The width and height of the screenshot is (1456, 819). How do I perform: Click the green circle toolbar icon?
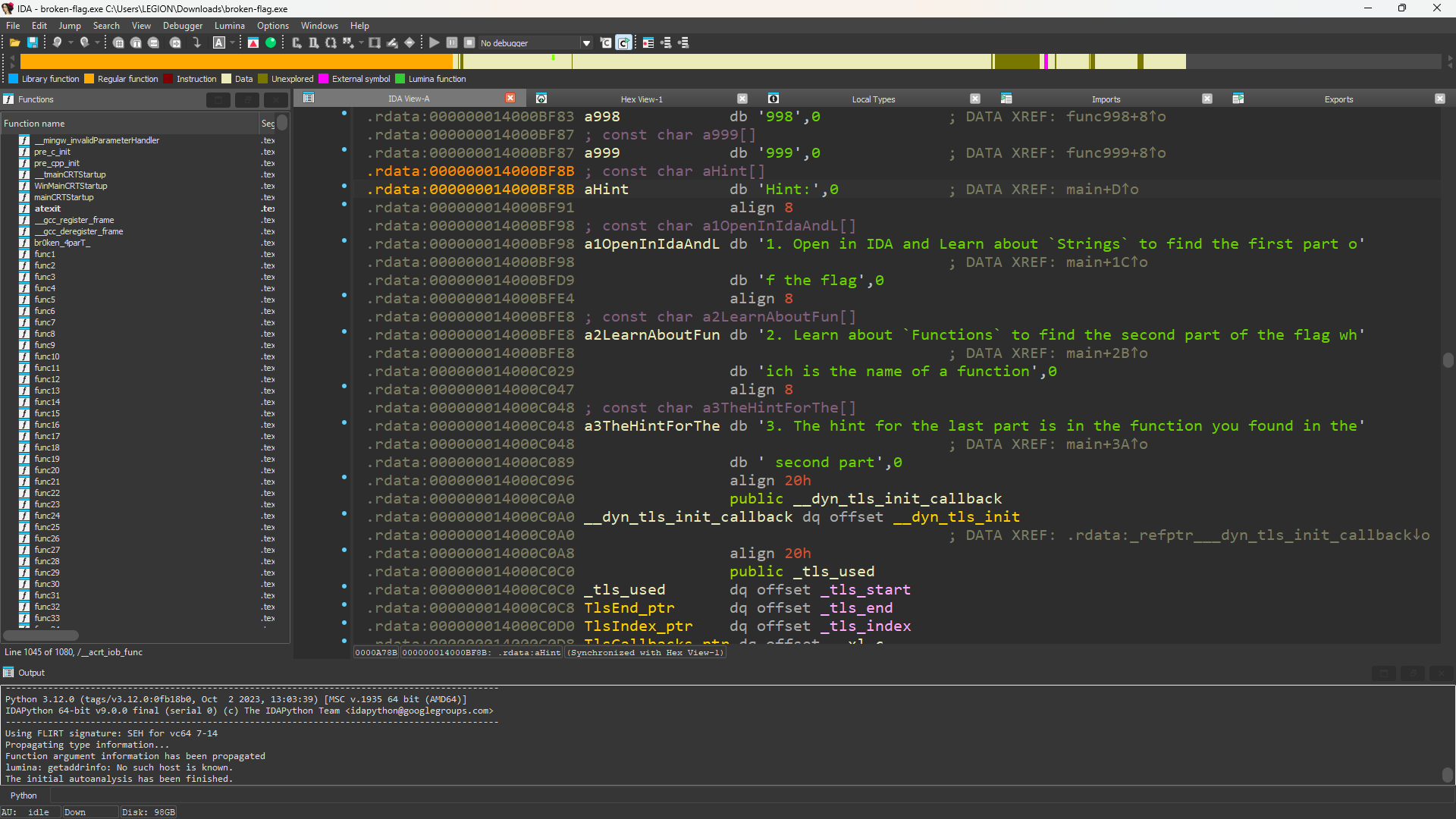tap(271, 43)
